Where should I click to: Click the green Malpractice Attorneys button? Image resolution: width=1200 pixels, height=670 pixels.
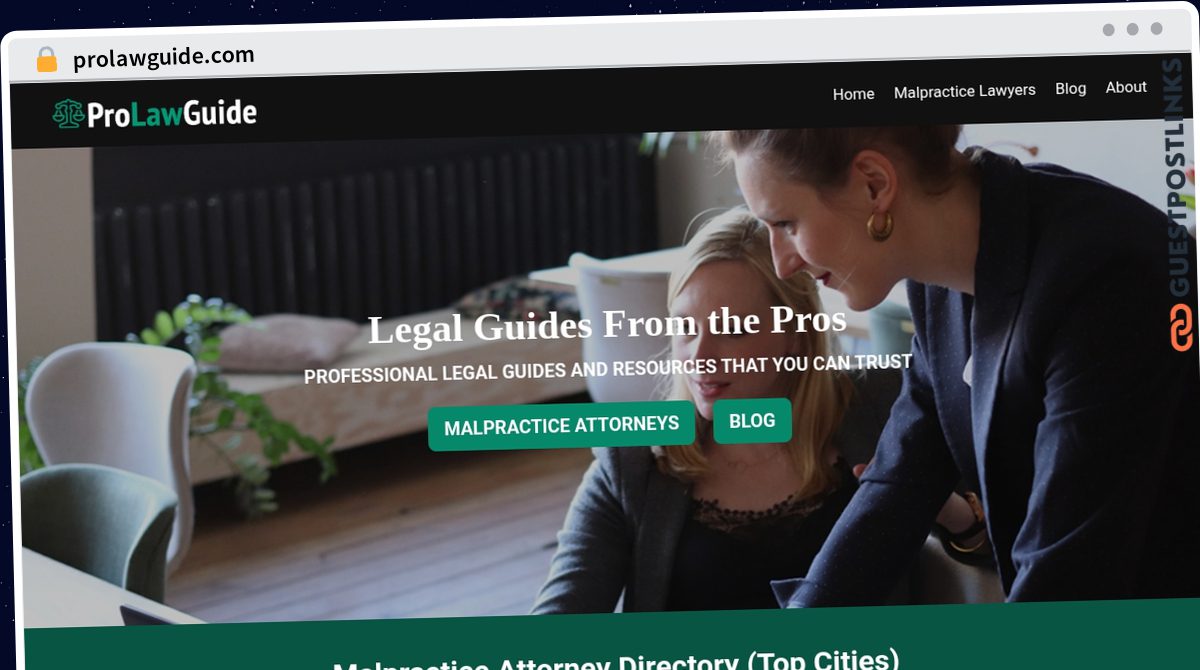pyautogui.click(x=561, y=426)
